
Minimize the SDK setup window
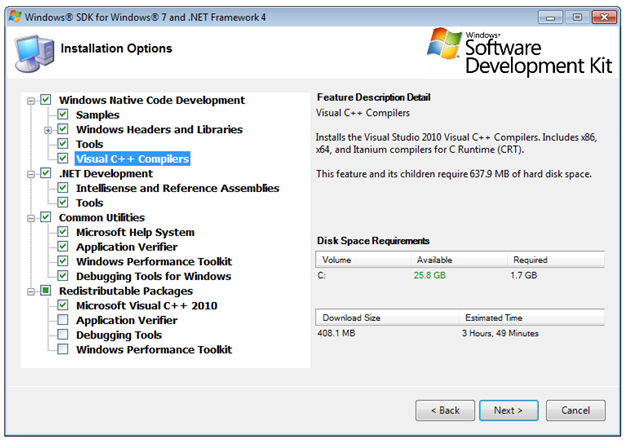550,17
